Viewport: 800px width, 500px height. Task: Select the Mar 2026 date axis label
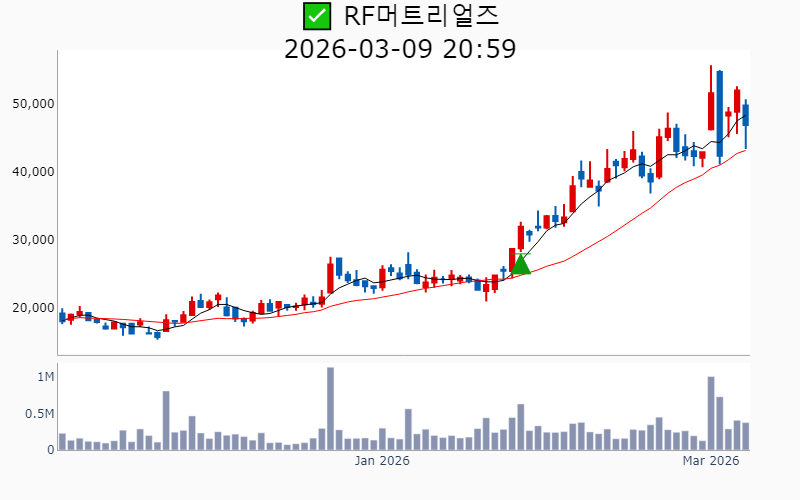(x=710, y=461)
